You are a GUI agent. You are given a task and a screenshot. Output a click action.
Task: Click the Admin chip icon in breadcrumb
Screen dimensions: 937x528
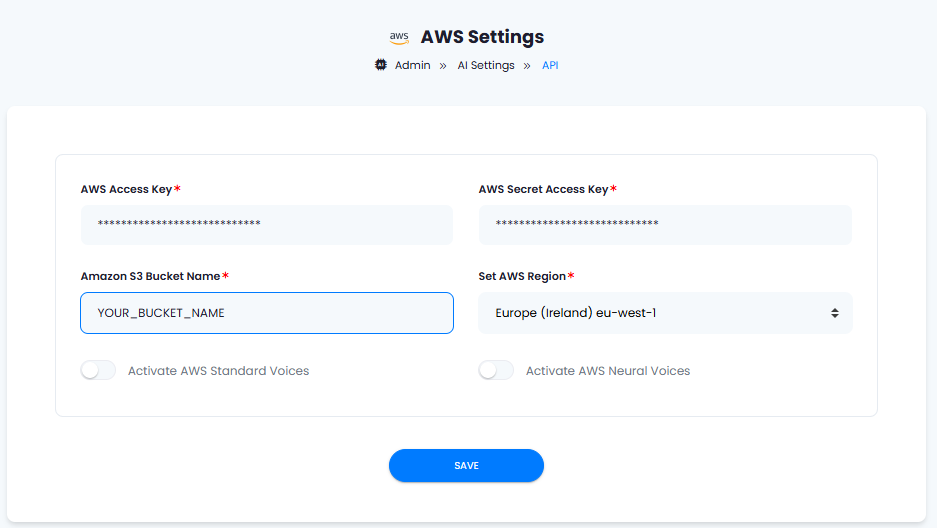pyautogui.click(x=381, y=65)
